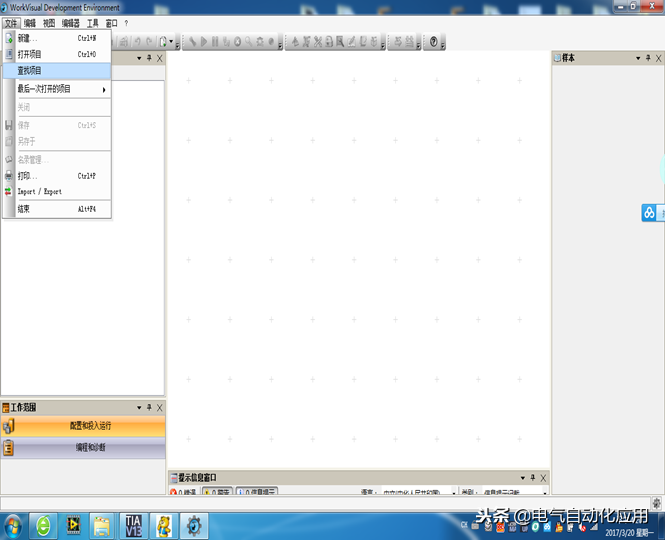Viewport: 665px width, 540px height.
Task: Open the 编辑器 menu in menu bar
Action: tap(71, 22)
